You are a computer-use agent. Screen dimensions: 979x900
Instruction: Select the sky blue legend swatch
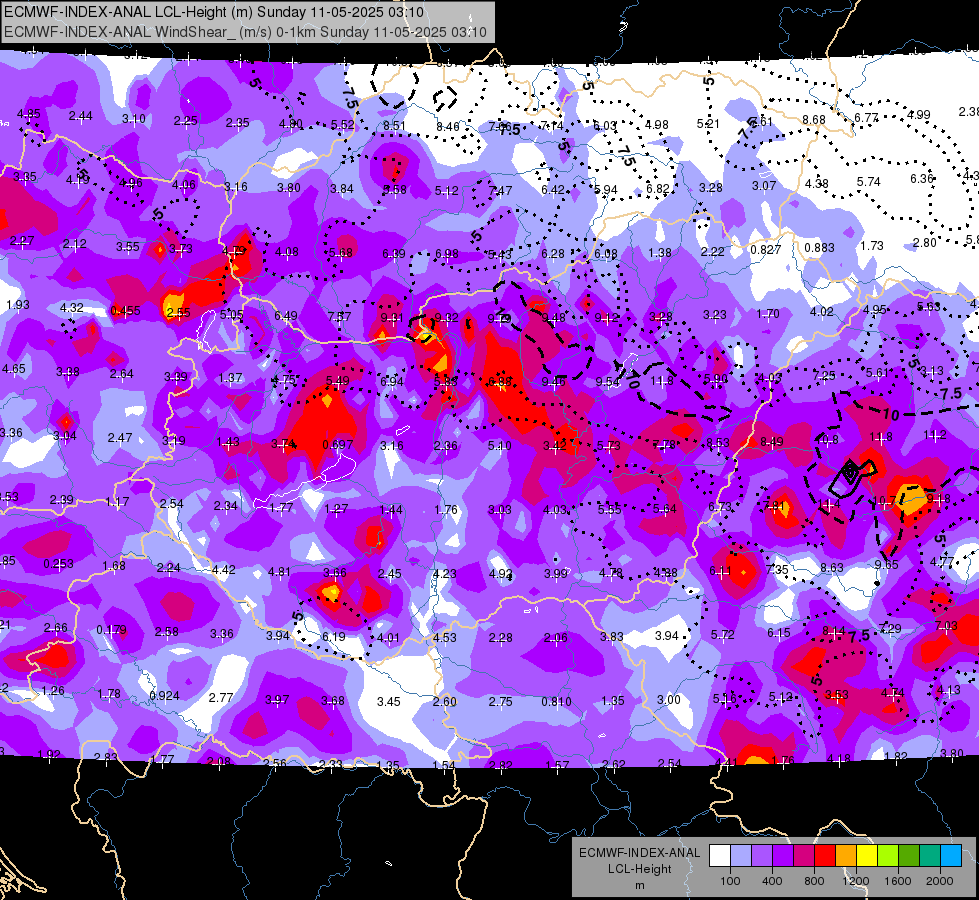pyautogui.click(x=950, y=856)
